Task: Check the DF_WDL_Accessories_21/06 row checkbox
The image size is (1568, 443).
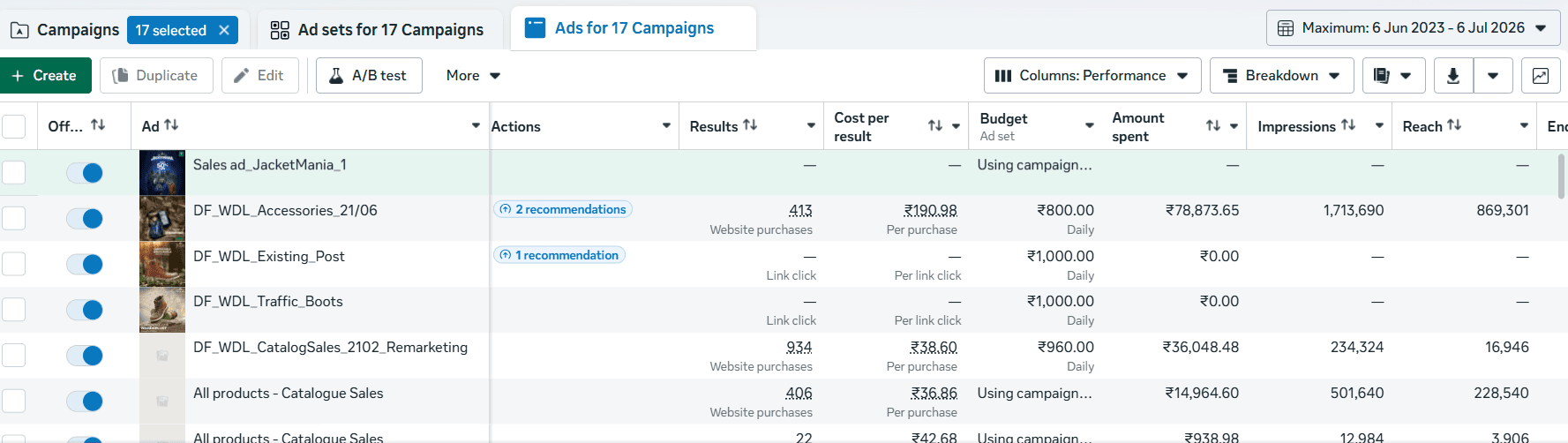Action: click(13, 218)
